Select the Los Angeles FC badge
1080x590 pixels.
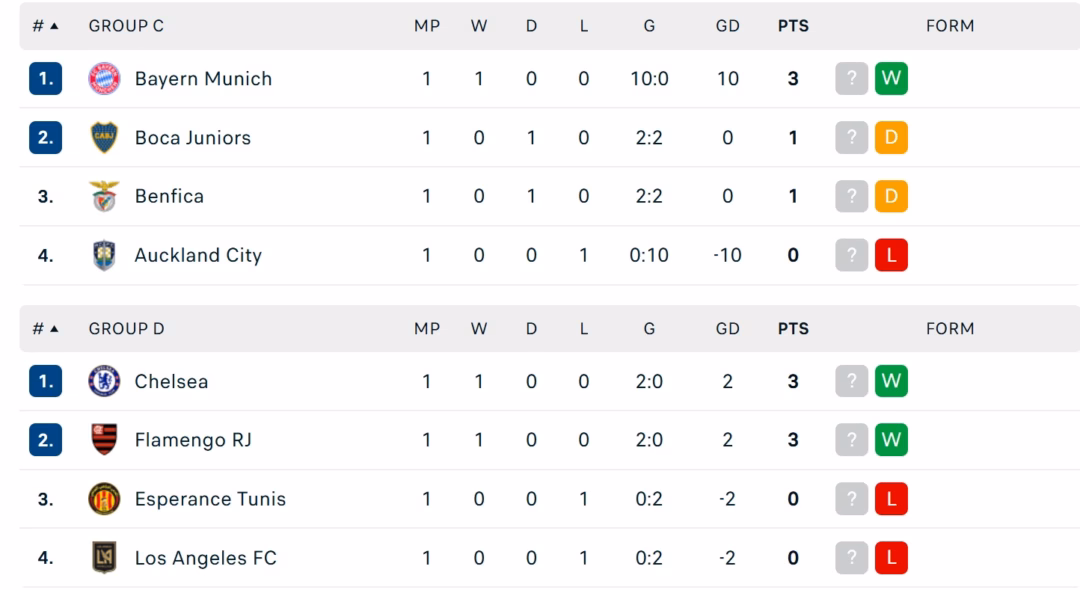point(104,557)
